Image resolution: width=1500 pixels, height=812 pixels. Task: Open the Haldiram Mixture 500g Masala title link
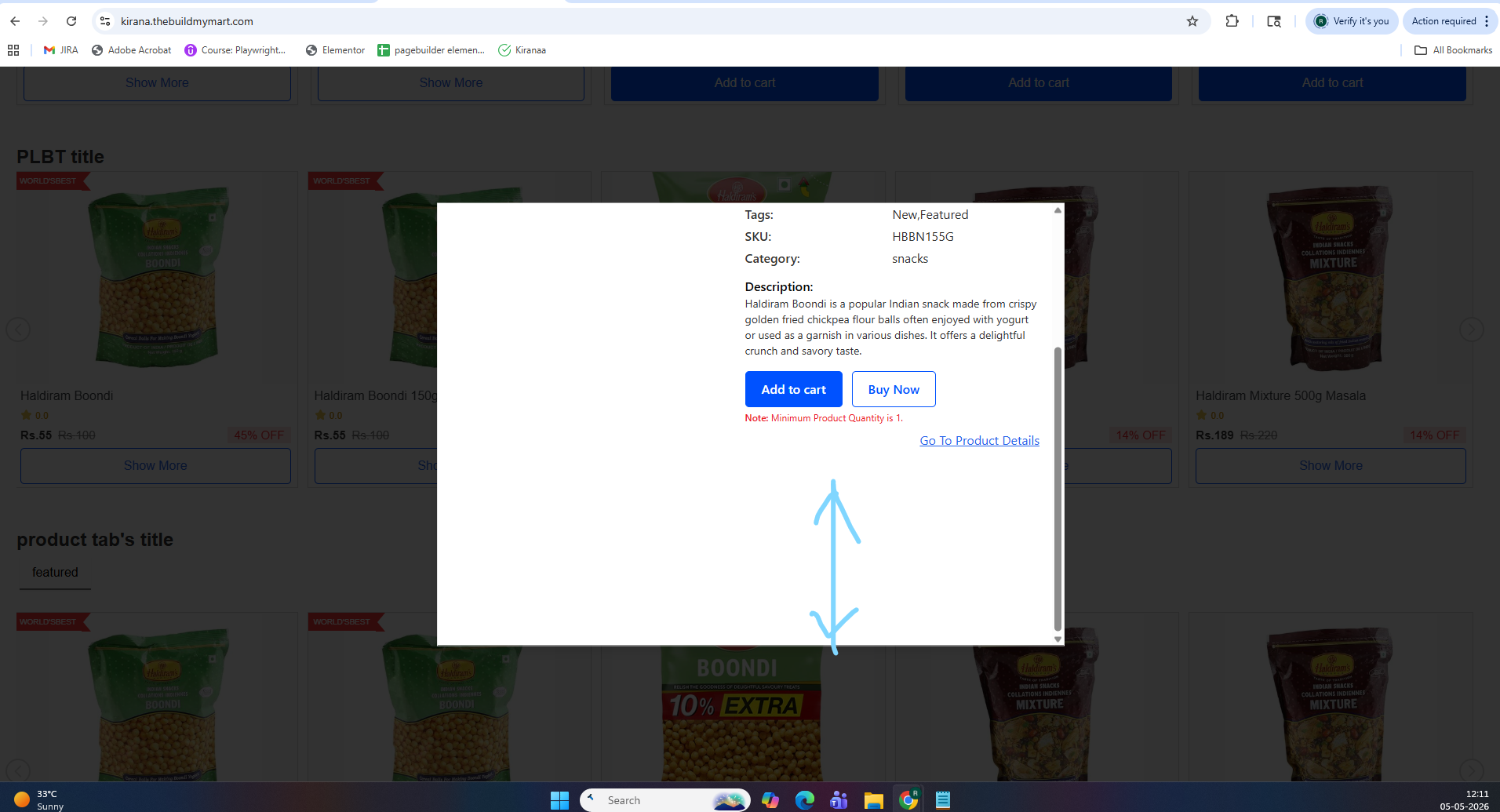(x=1280, y=396)
